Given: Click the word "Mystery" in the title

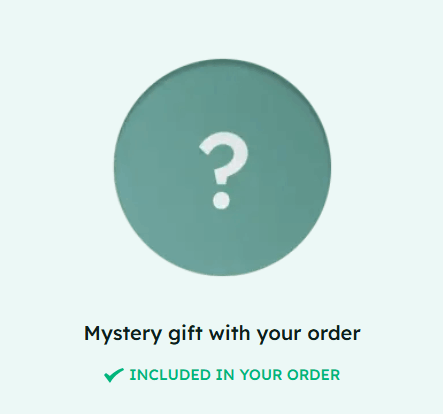Looking at the screenshot, I should tap(123, 334).
